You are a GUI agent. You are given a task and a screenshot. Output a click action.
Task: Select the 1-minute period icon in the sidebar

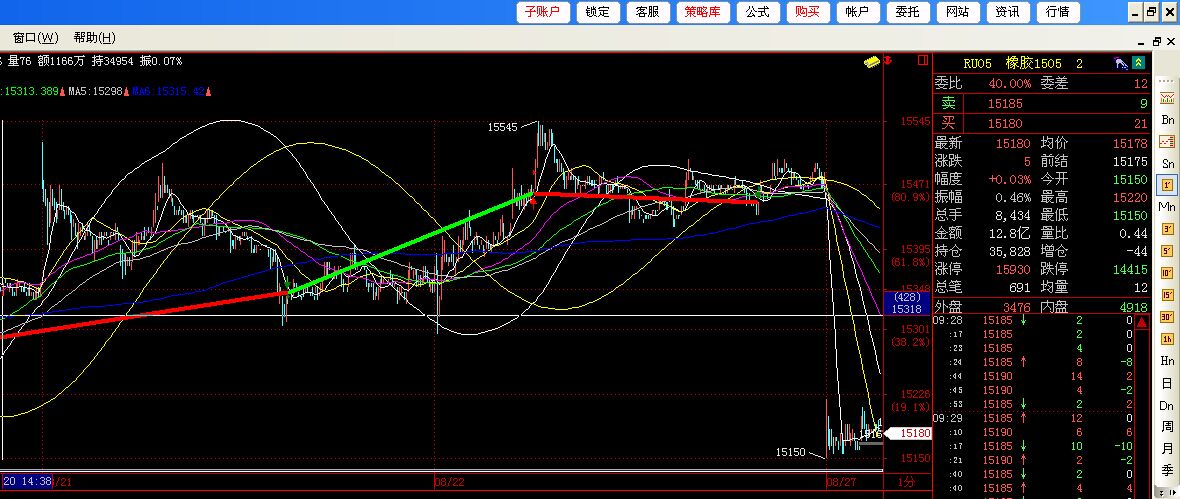(1166, 184)
